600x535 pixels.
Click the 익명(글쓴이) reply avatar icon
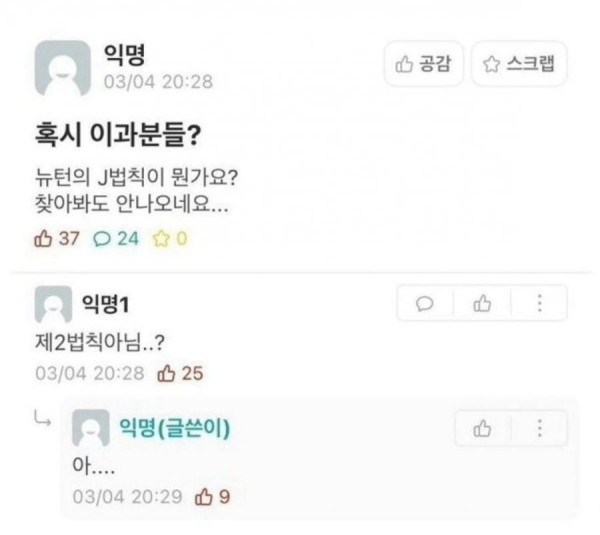91,429
